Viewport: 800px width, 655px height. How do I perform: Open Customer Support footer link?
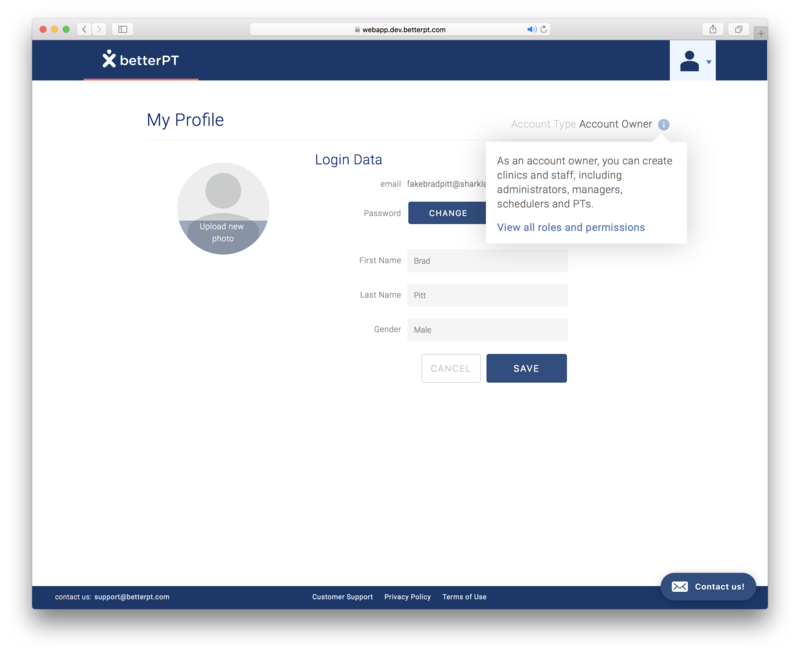pyautogui.click(x=342, y=597)
